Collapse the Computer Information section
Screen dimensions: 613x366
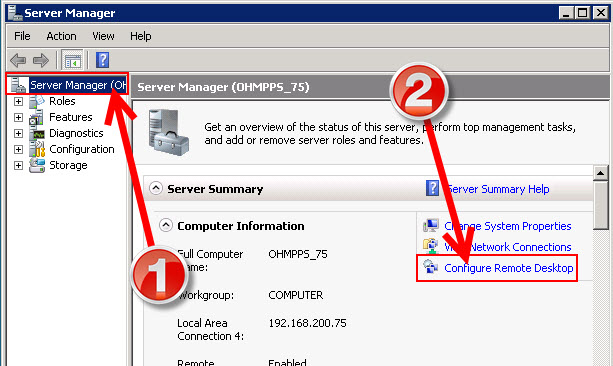[x=166, y=225]
